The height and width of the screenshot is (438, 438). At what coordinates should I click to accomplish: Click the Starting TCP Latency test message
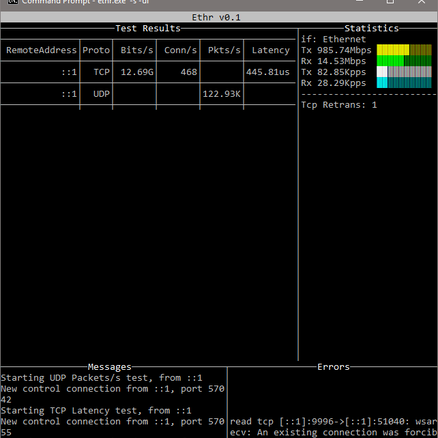96,411
